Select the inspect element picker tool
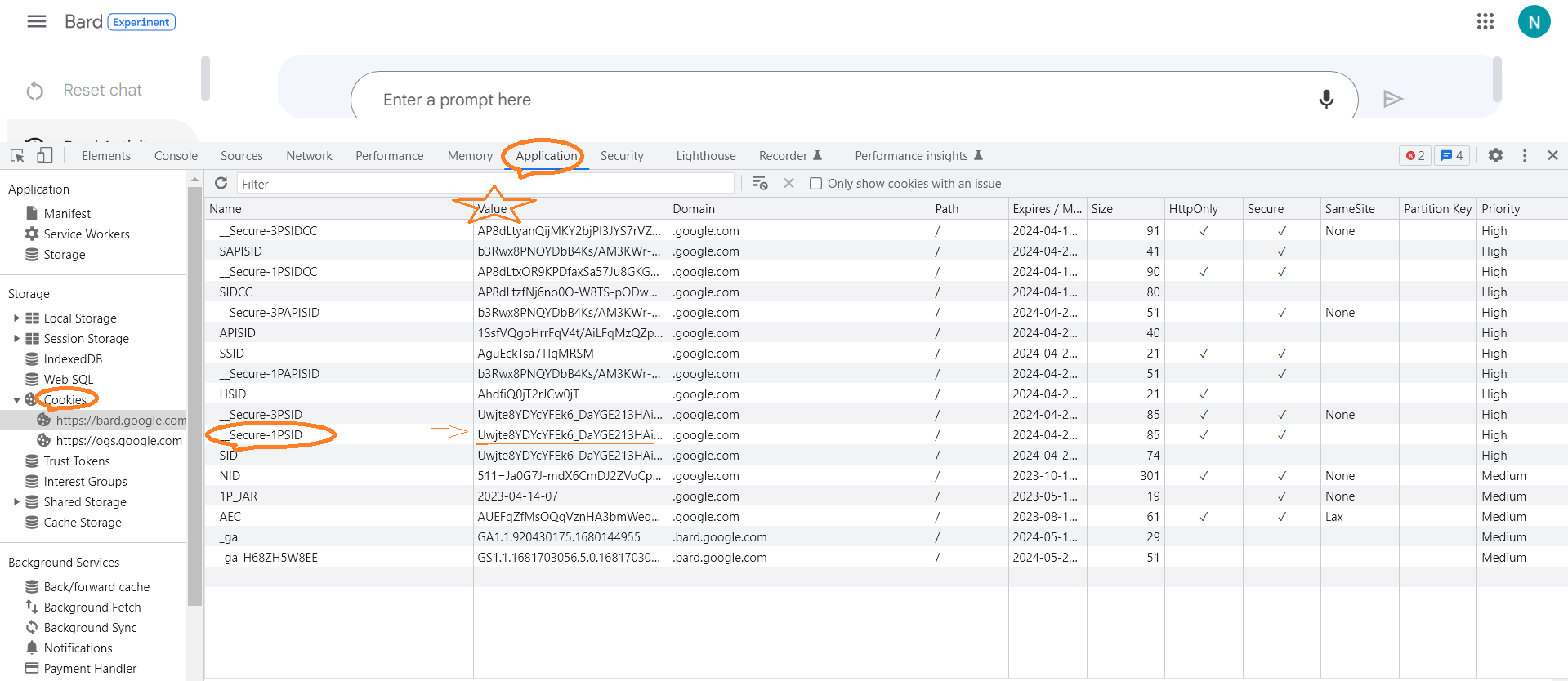The image size is (1568, 681). click(x=17, y=155)
